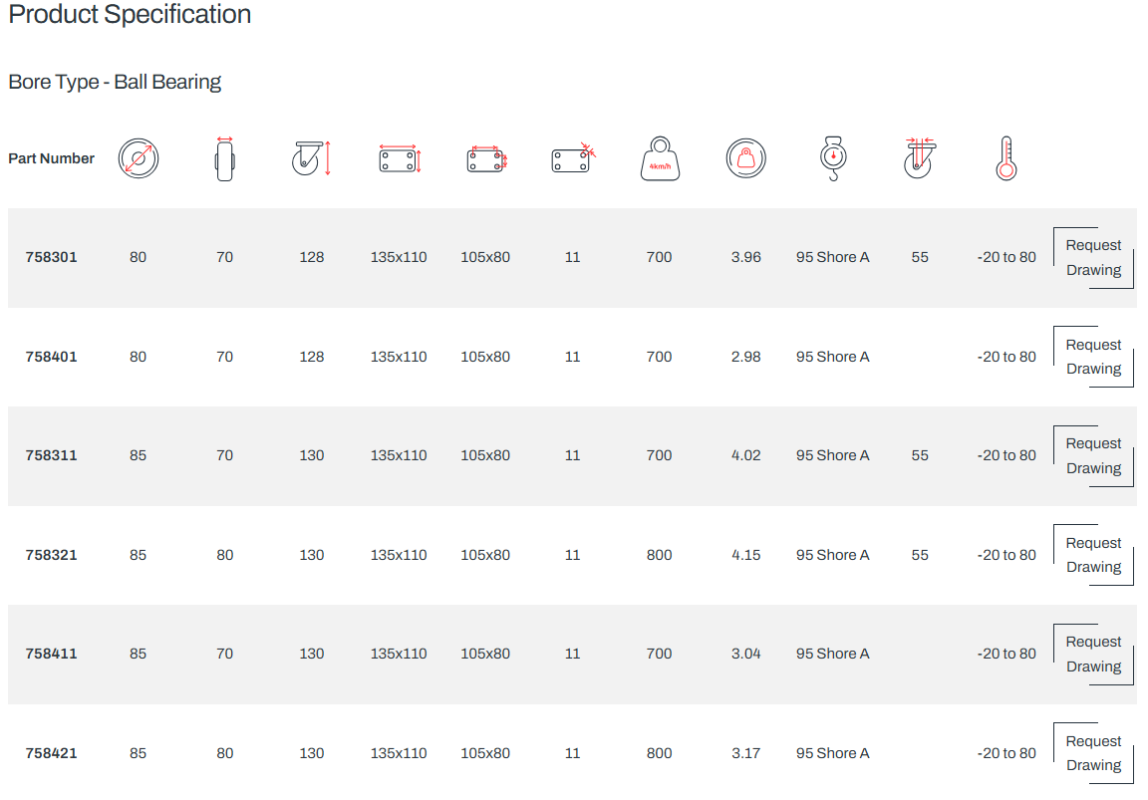Click the Part Number column header

(x=51, y=158)
